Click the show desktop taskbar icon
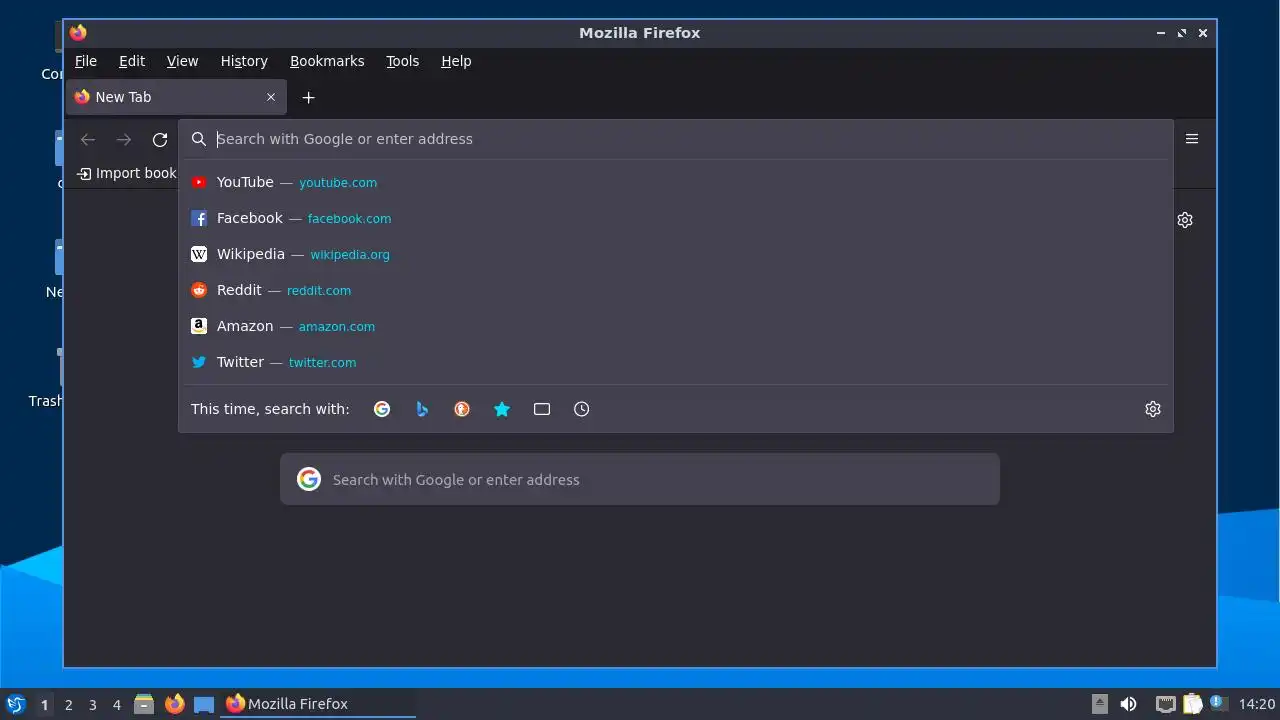 click(x=204, y=704)
